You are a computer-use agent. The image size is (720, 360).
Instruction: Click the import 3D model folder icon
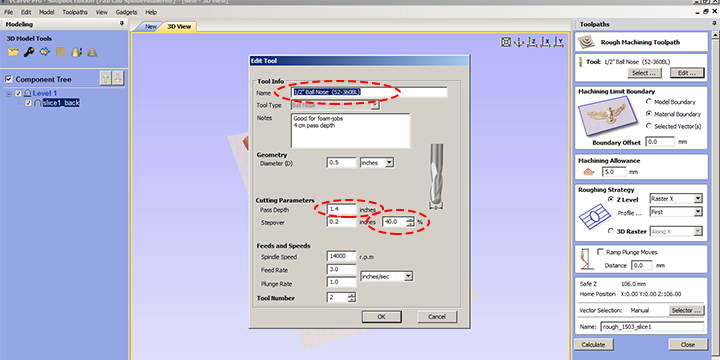click(13, 52)
